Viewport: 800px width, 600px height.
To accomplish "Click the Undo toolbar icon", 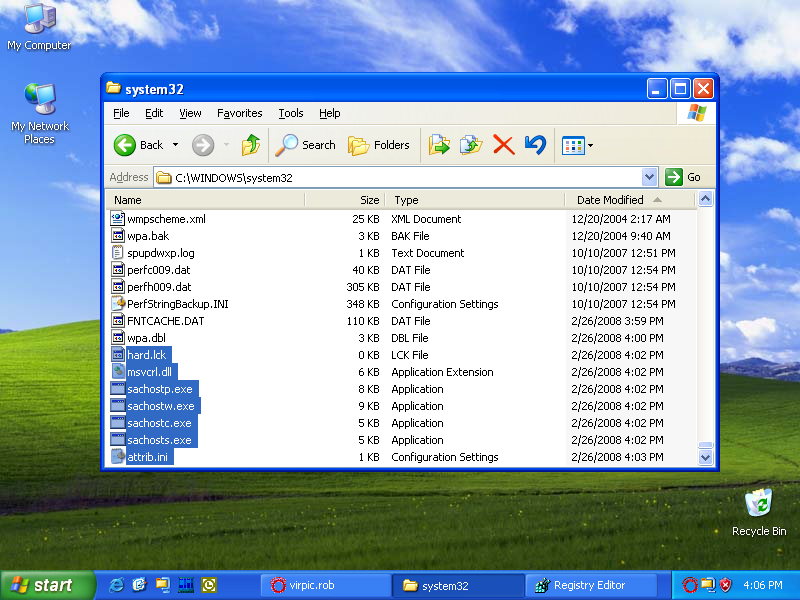I will (x=535, y=145).
